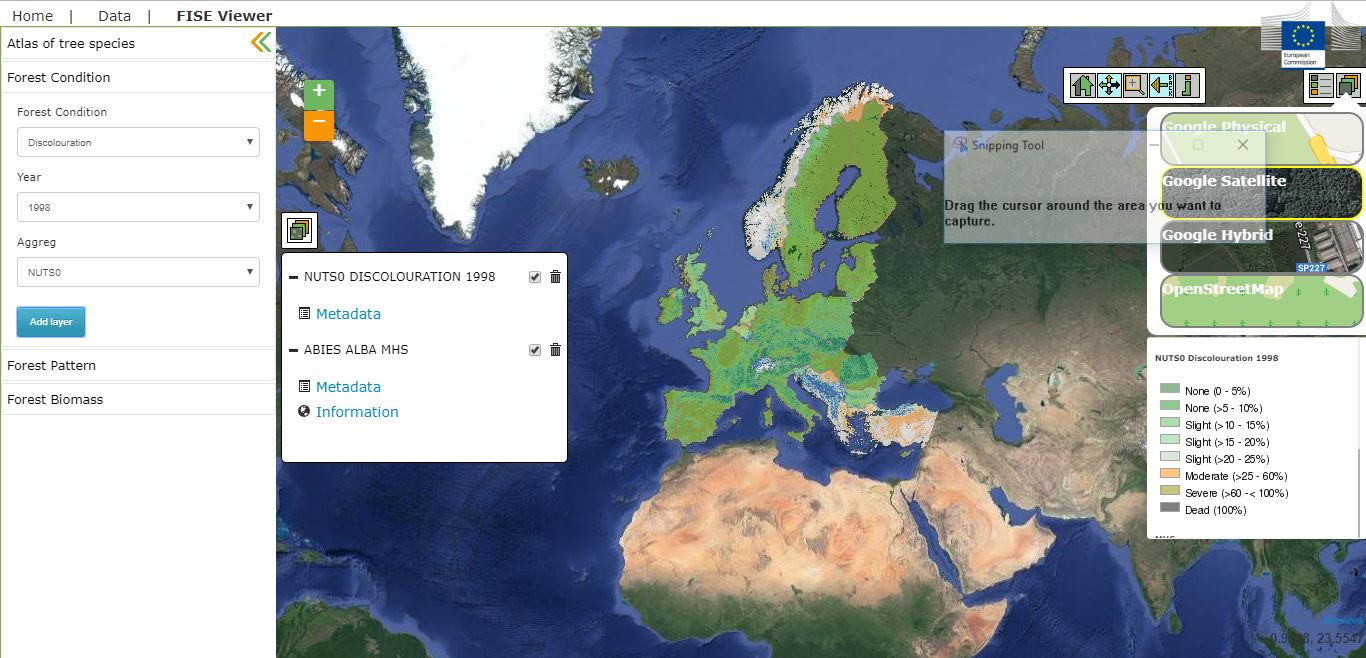This screenshot has width=1366, height=658.
Task: Open the Aggreg dropdown showing NUTS0
Action: click(138, 272)
